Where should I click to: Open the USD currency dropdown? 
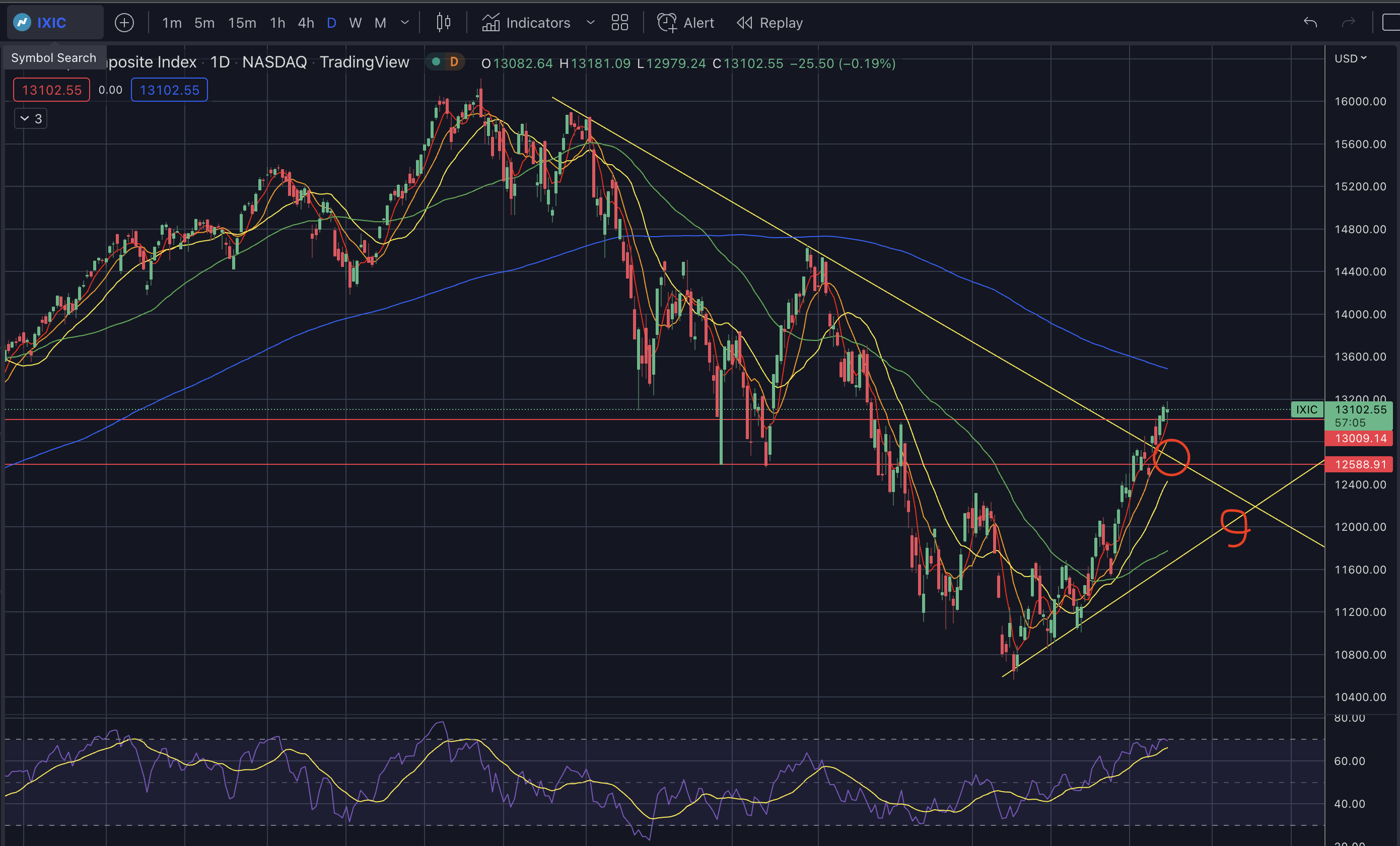(1350, 58)
